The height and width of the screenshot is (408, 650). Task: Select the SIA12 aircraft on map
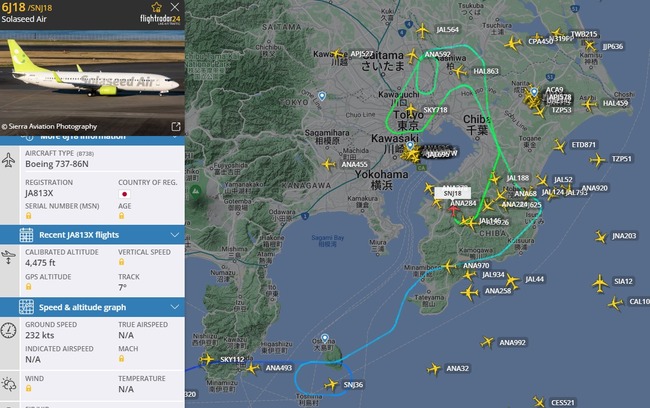tap(600, 283)
